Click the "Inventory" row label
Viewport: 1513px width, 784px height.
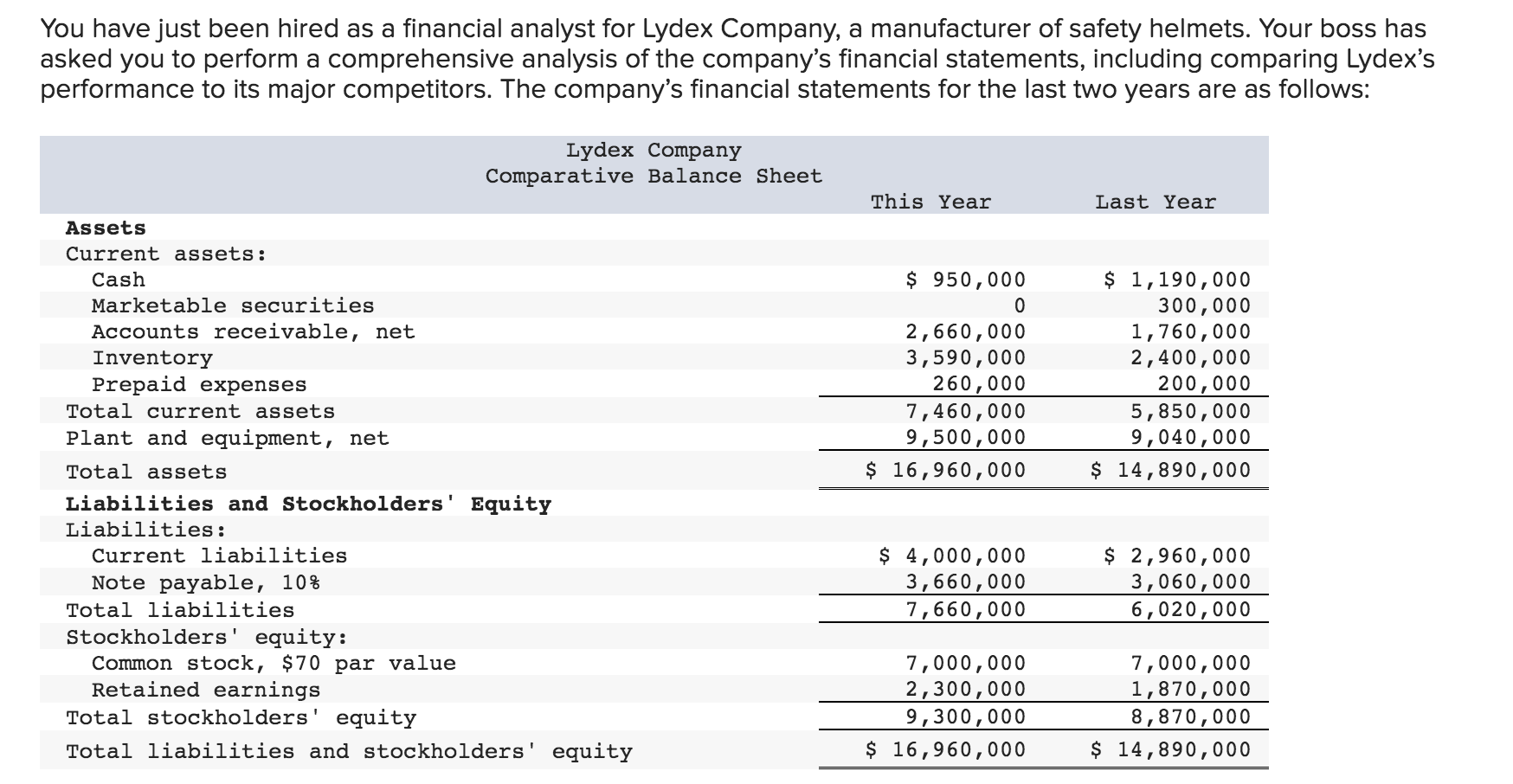click(152, 358)
